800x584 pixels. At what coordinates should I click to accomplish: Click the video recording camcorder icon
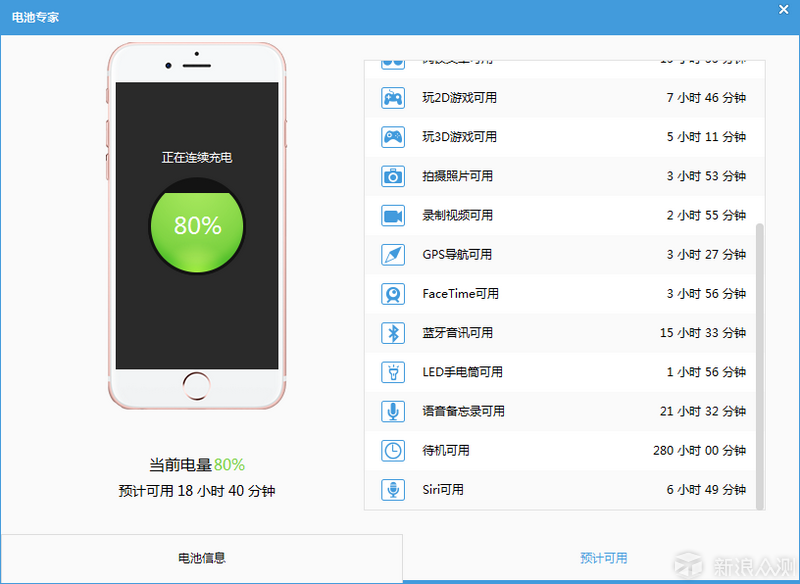tap(393, 215)
